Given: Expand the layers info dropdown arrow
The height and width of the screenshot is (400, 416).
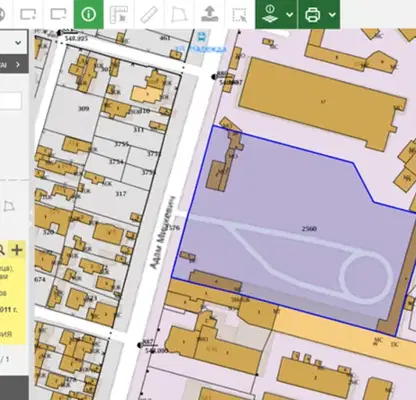Looking at the screenshot, I should point(290,15).
